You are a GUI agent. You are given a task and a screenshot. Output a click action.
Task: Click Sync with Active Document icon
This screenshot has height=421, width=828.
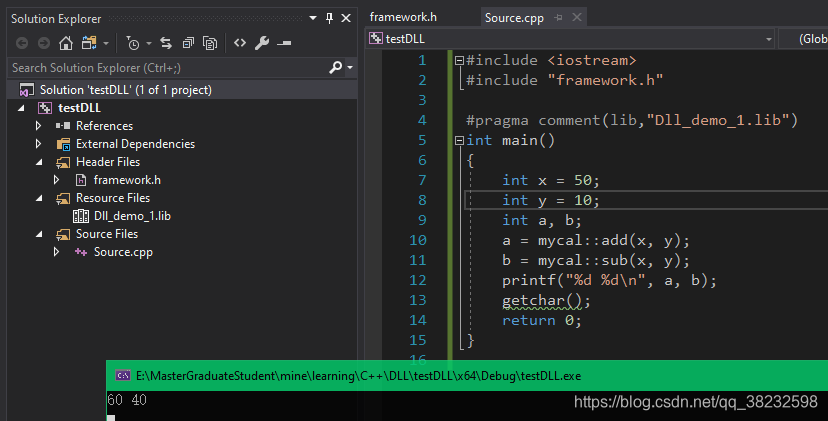166,43
